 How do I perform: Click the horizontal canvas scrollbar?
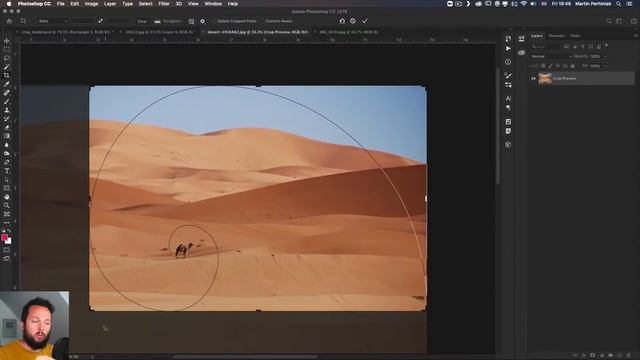pyautogui.click(x=245, y=356)
